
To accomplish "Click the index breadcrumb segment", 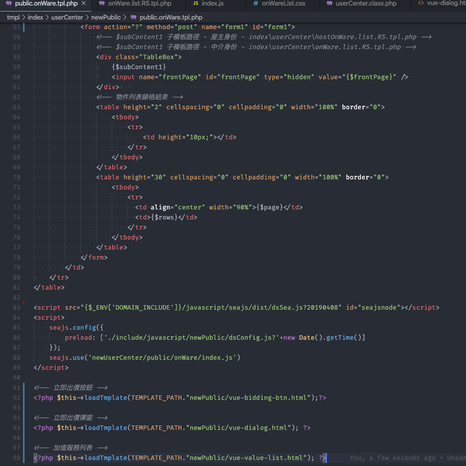I will point(35,17).
